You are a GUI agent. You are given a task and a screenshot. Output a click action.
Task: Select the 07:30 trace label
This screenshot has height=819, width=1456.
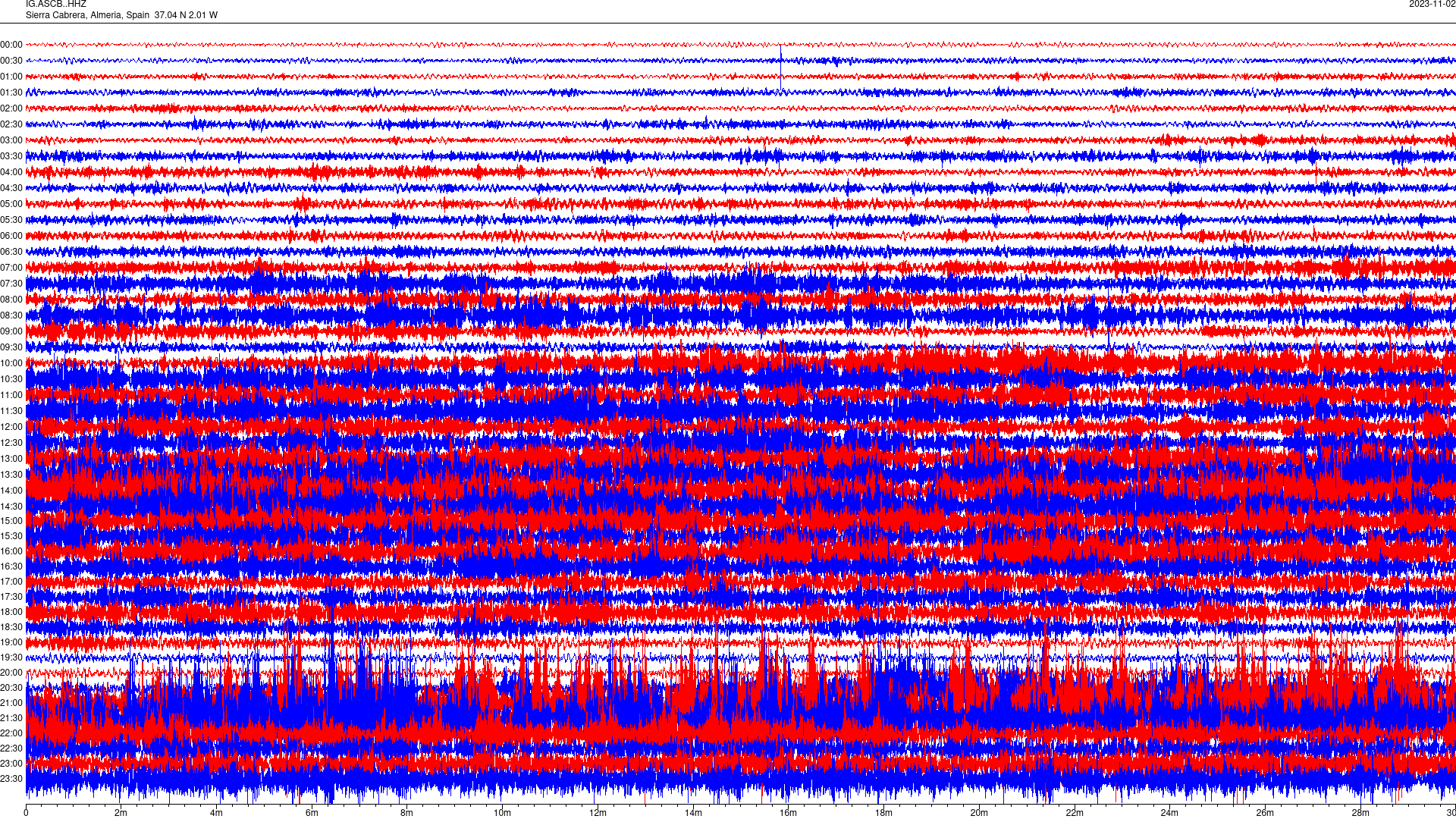(11, 284)
